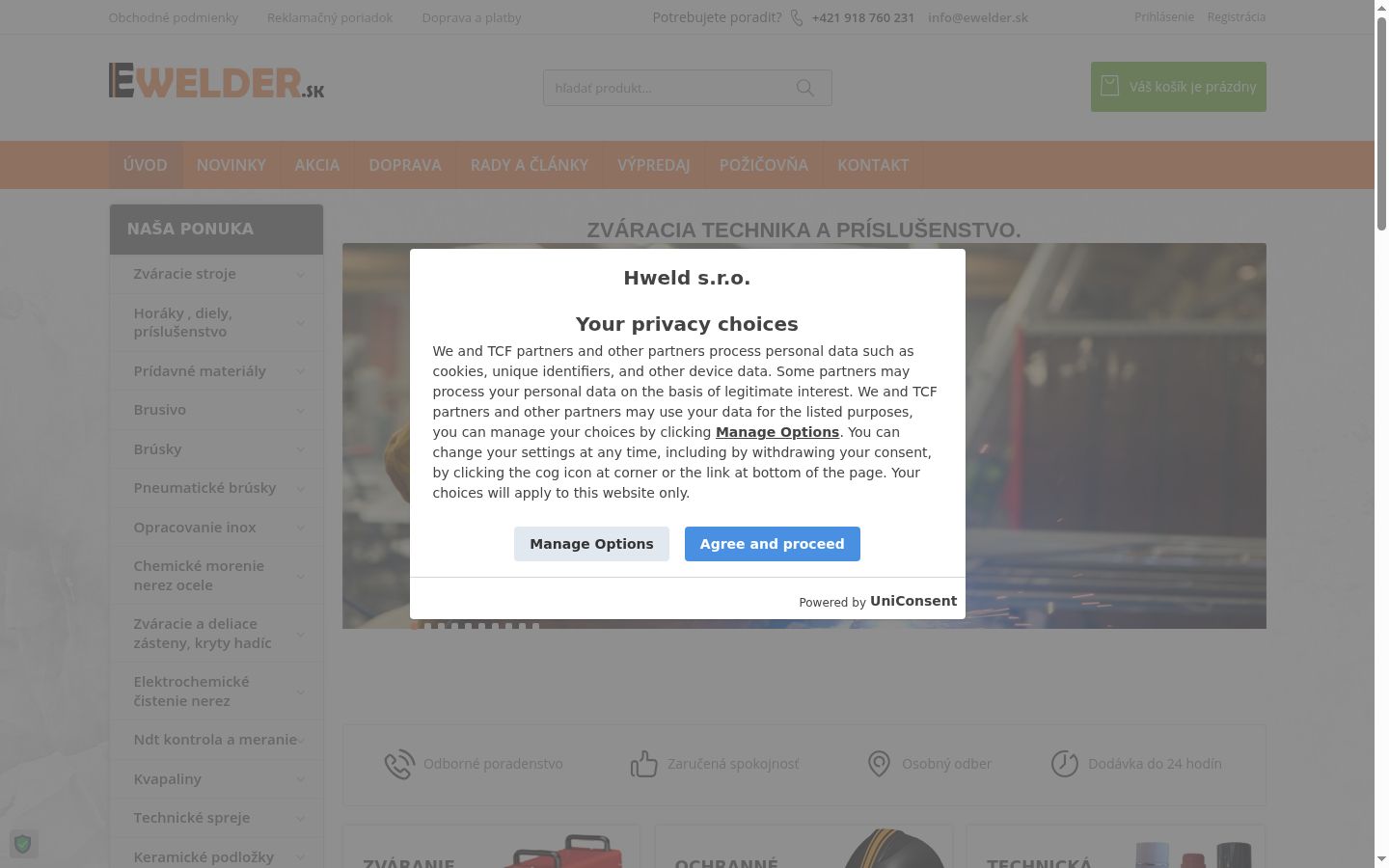Click the EWELDER.sk logo
The width and height of the screenshot is (1389, 868).
(x=217, y=81)
